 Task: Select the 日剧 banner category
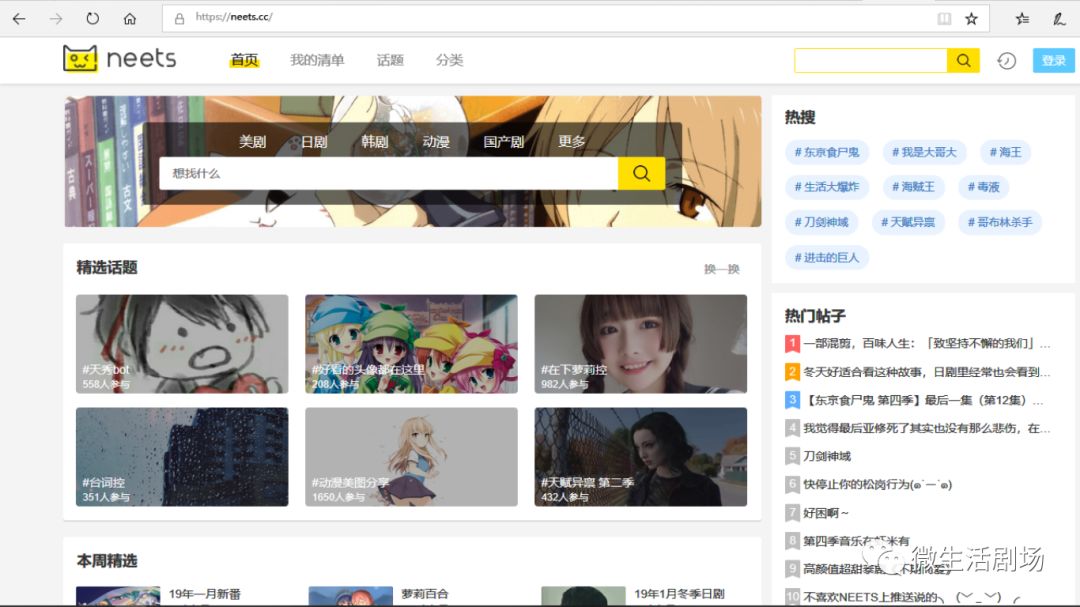click(x=313, y=142)
